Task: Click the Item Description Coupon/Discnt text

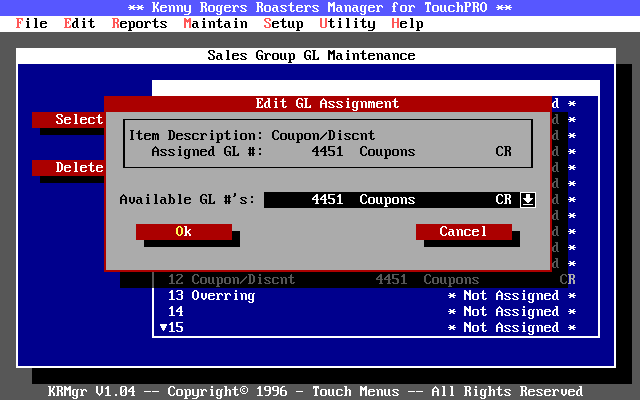Action: (252, 136)
